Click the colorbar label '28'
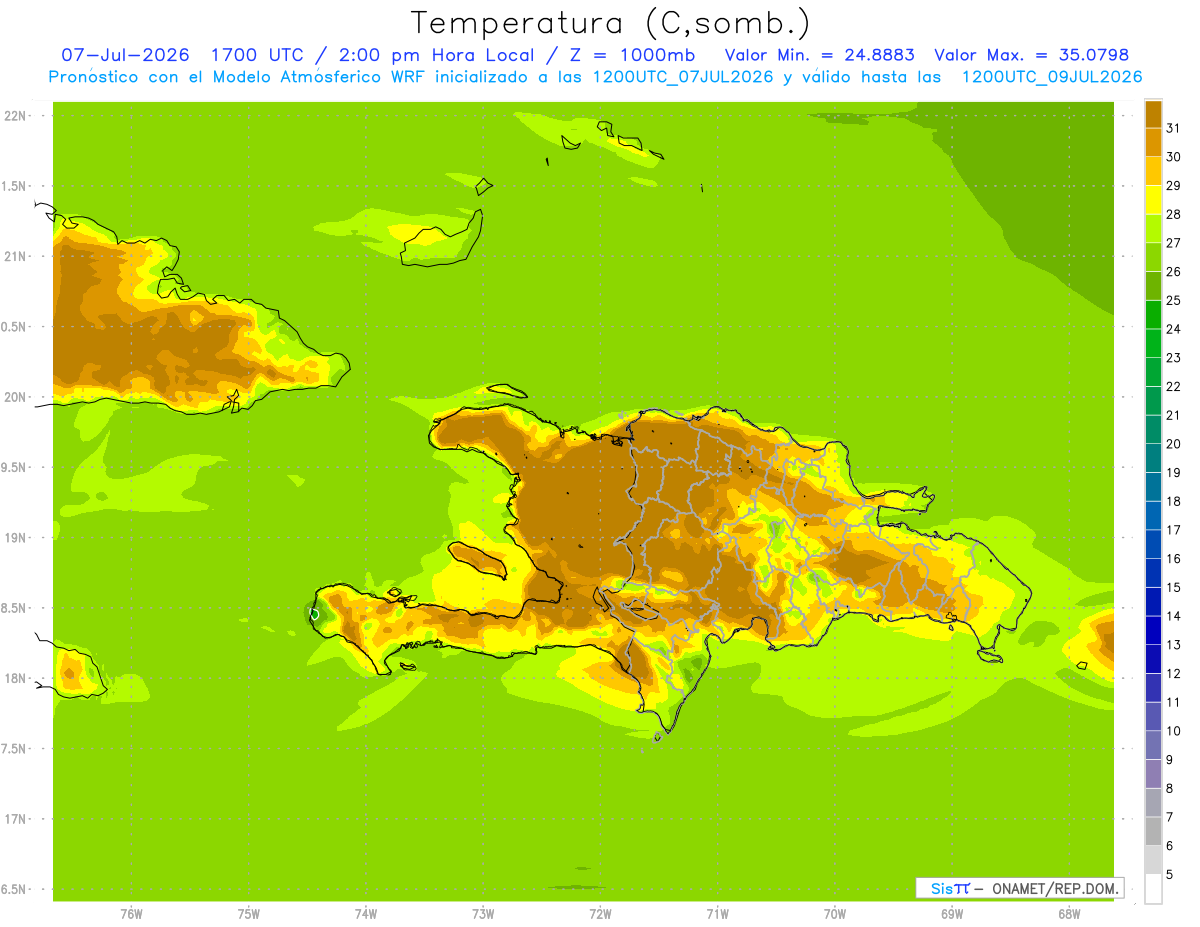Screen dimensions: 1200x927 tap(1174, 214)
